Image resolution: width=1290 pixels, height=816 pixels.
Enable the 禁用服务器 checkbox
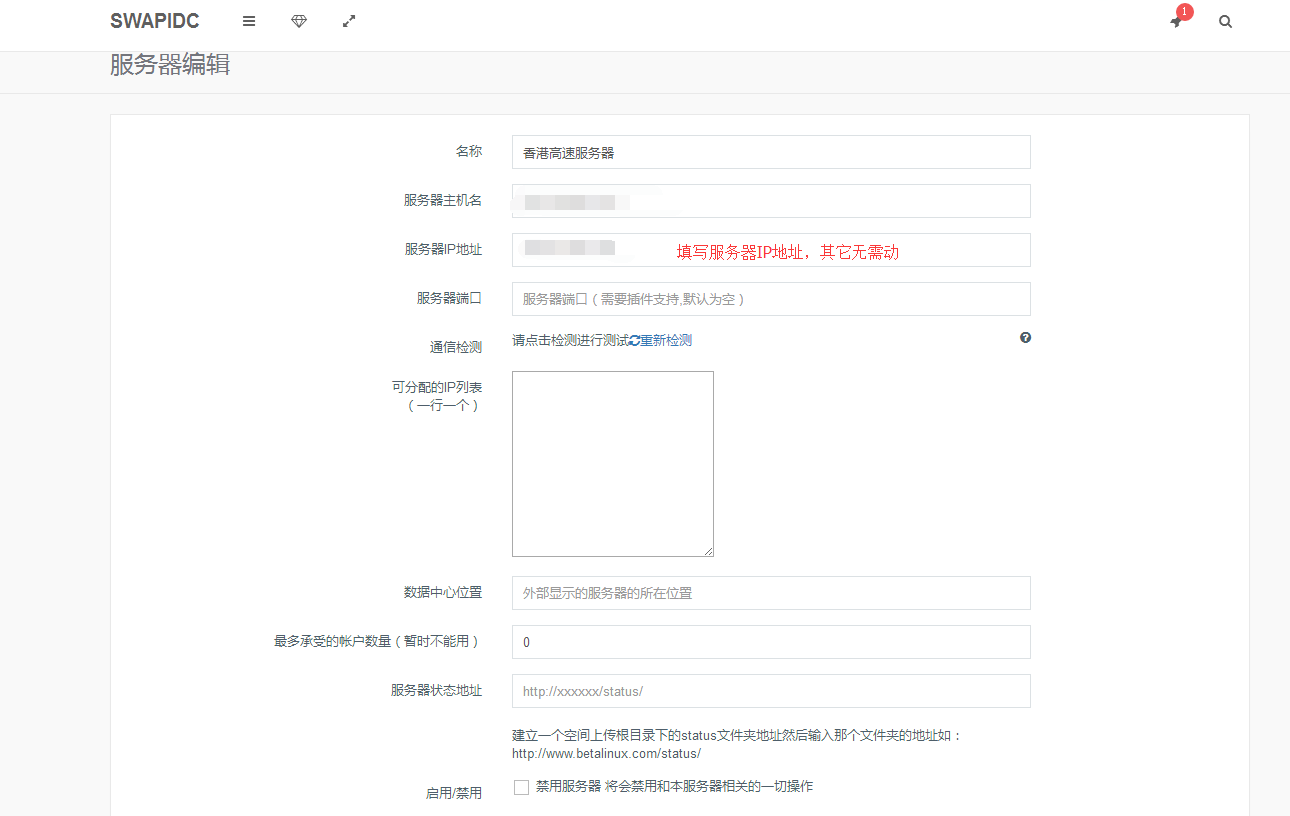pyautogui.click(x=520, y=787)
